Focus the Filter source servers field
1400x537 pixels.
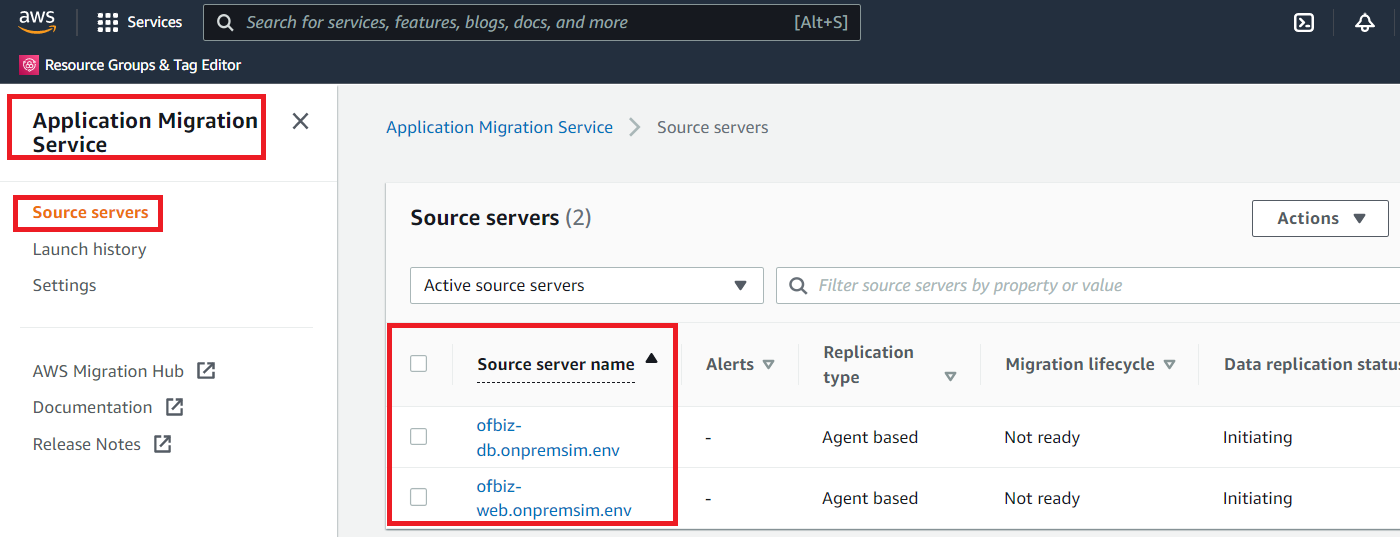(x=1089, y=285)
